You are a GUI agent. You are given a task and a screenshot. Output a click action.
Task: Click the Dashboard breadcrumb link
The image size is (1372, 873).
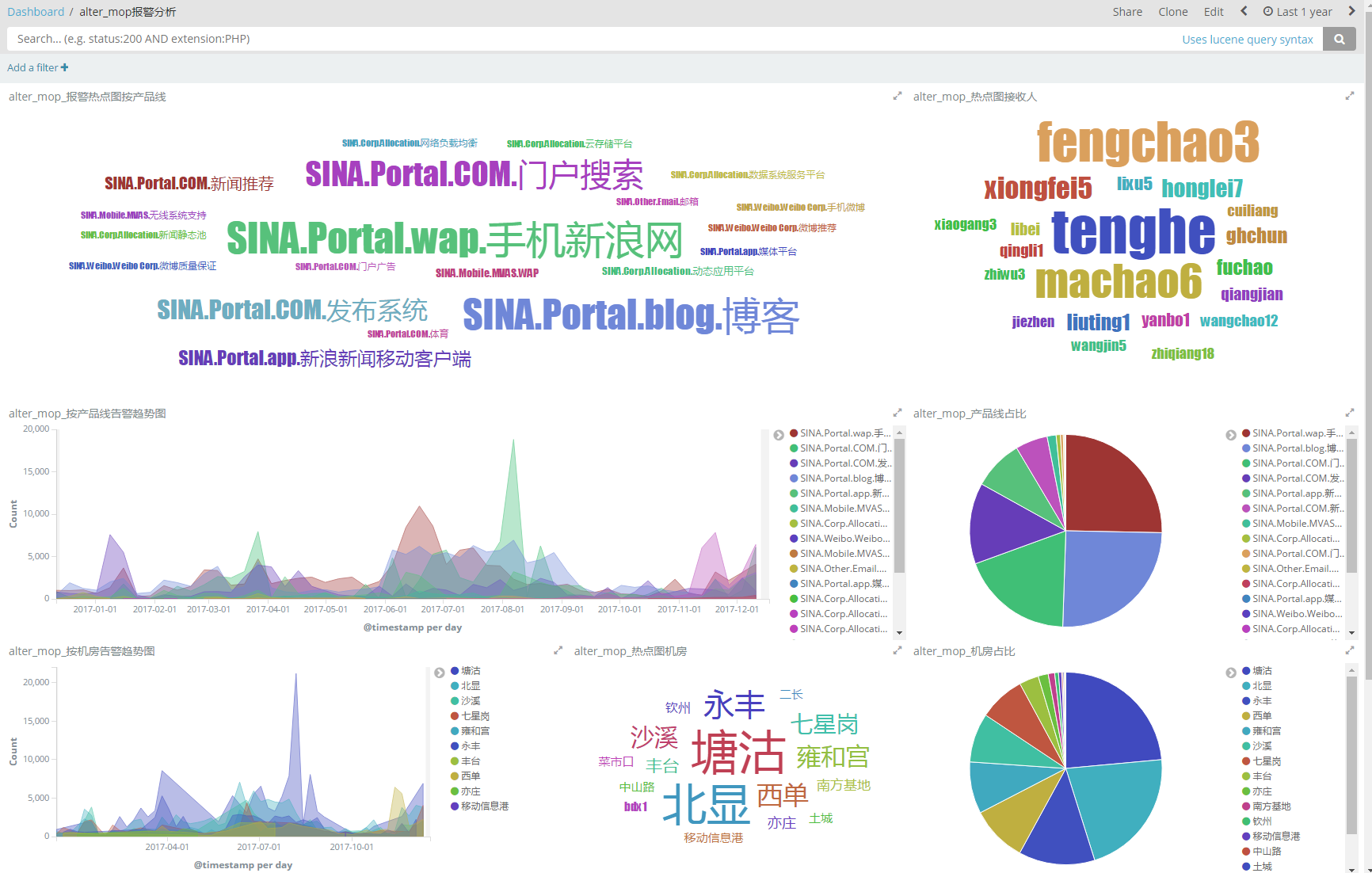(x=36, y=12)
